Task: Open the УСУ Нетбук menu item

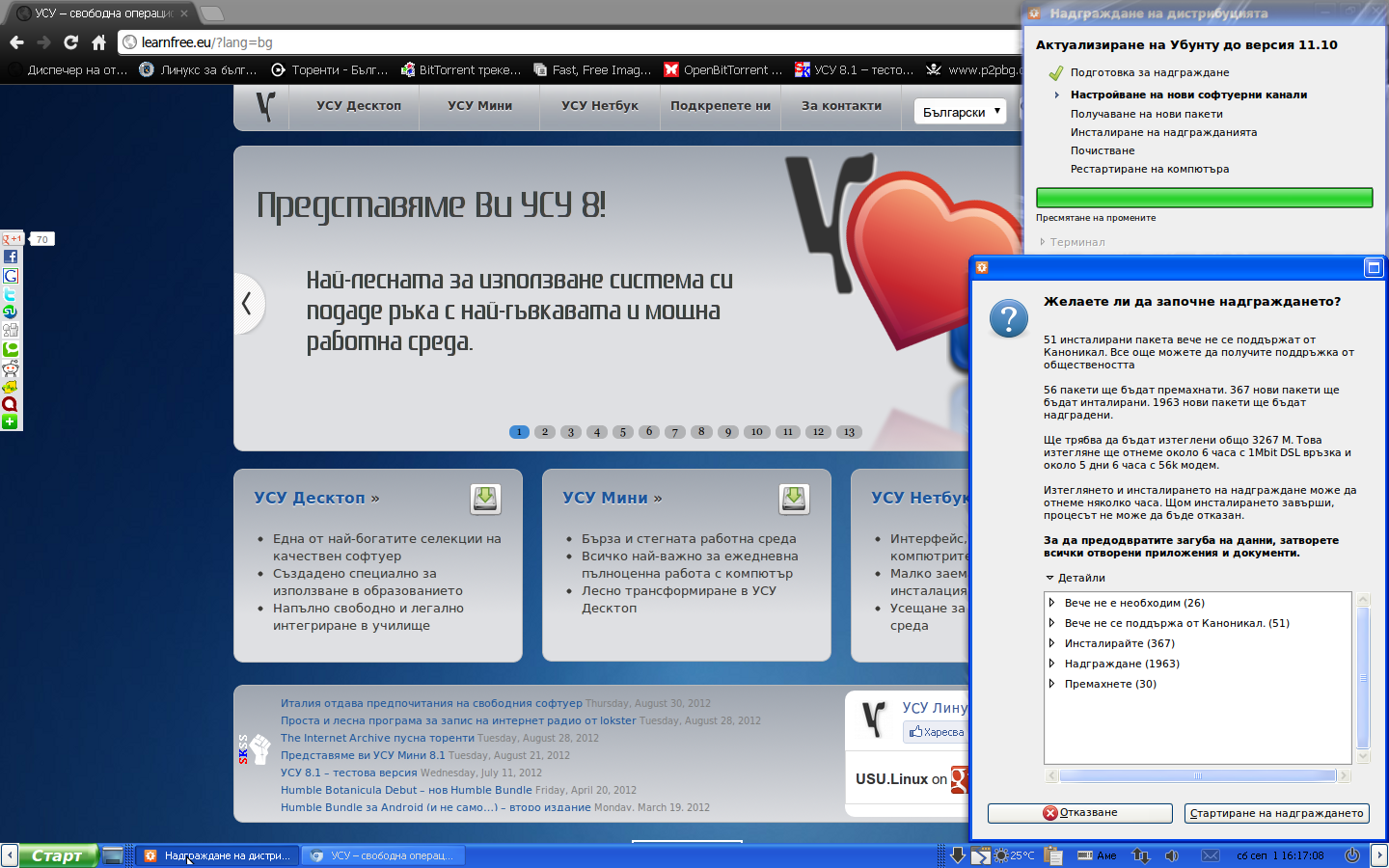Action: (600, 106)
